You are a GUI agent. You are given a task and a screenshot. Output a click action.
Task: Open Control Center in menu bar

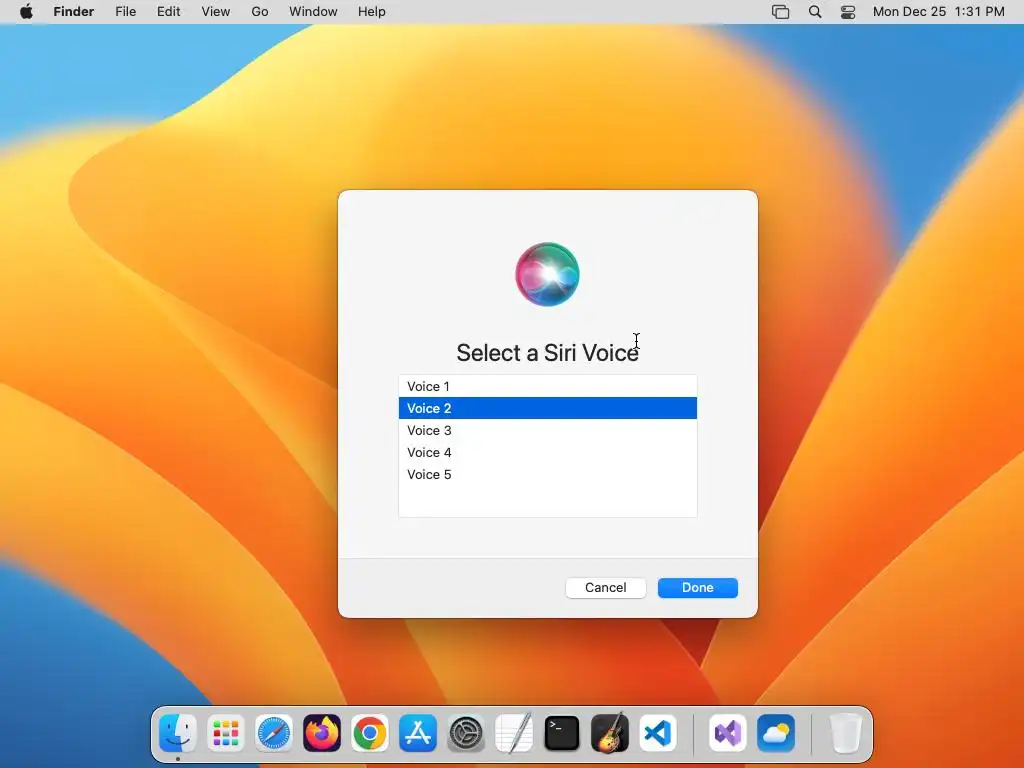(848, 12)
